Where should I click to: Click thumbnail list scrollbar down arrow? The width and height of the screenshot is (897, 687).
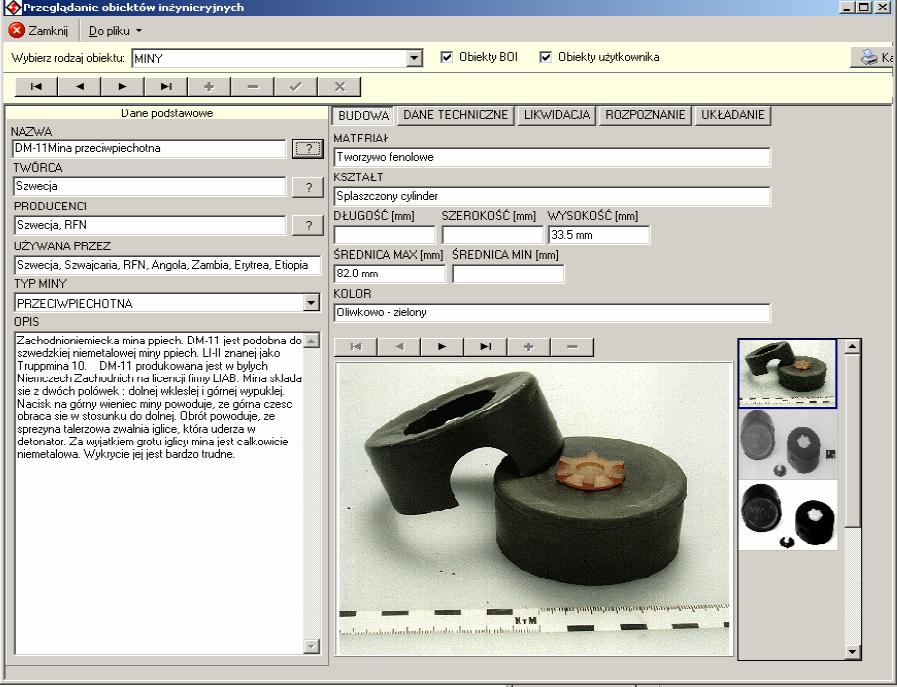coord(852,652)
